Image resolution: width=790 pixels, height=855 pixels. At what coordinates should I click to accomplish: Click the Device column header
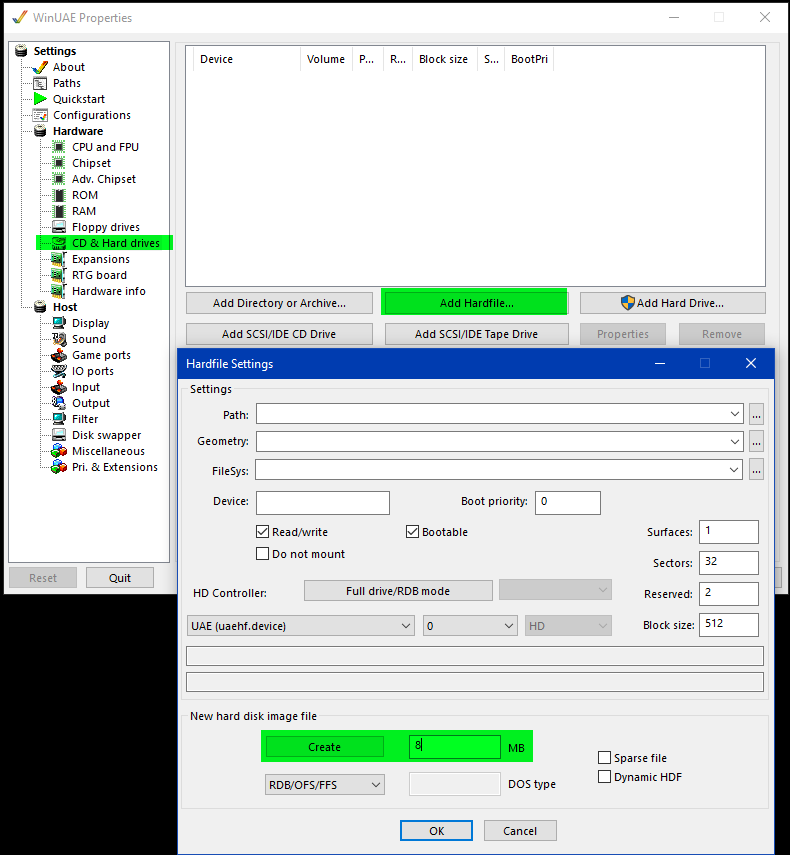[x=216, y=59]
